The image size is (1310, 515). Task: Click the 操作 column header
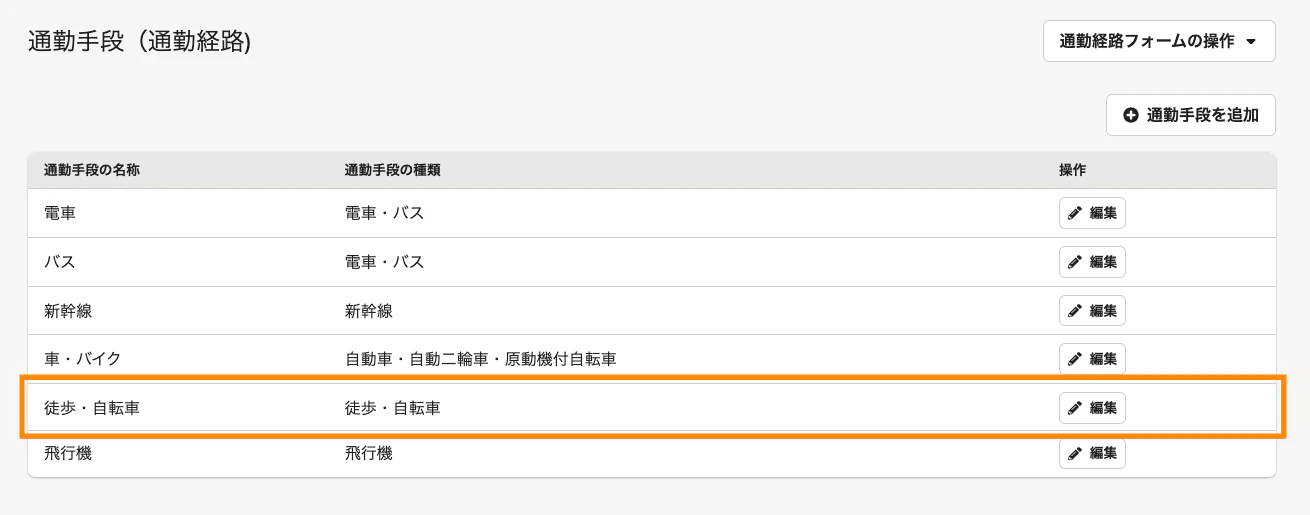click(1072, 170)
